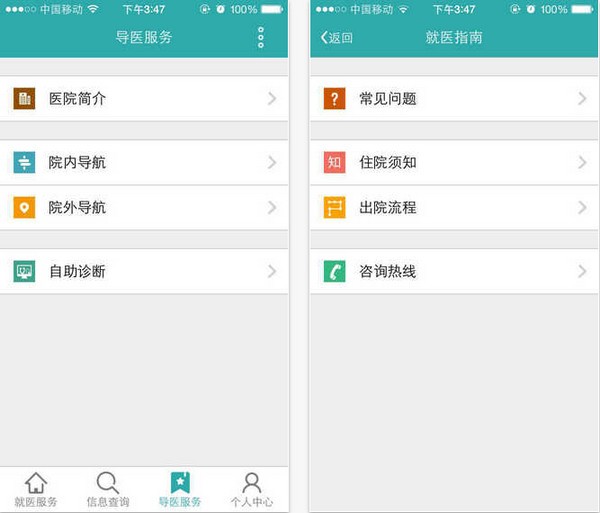
Task: Tap the right screen battery indicator
Action: pos(582,9)
